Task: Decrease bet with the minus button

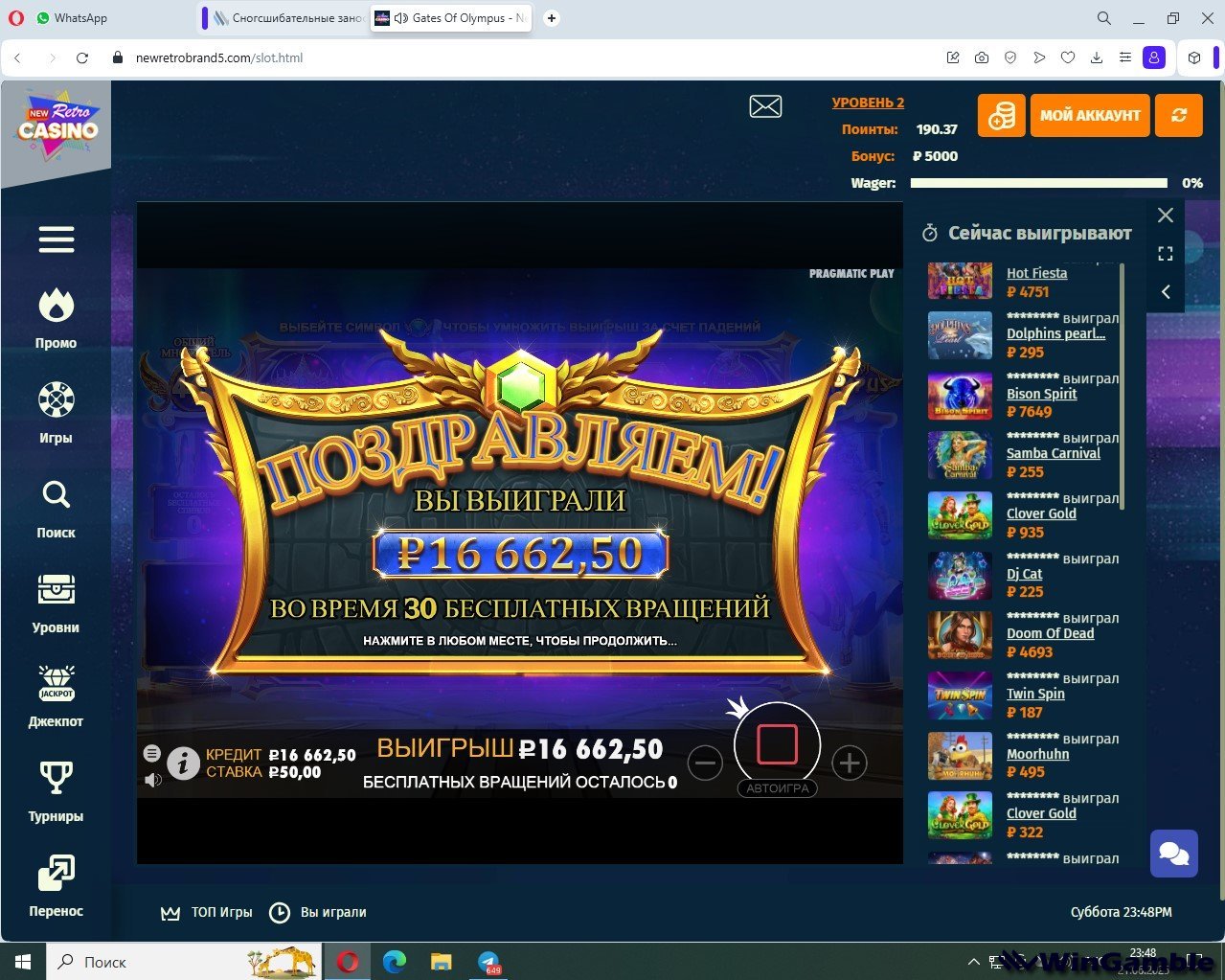Action: click(x=705, y=763)
